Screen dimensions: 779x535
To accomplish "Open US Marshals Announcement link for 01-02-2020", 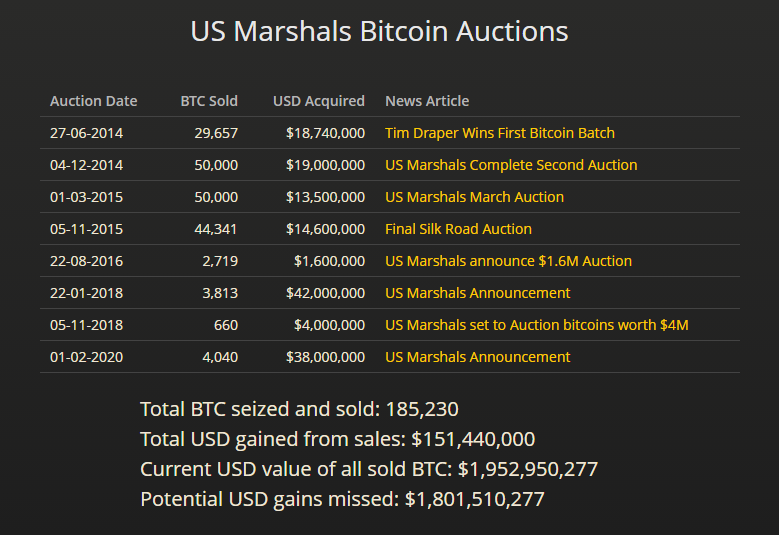I will click(x=477, y=357).
